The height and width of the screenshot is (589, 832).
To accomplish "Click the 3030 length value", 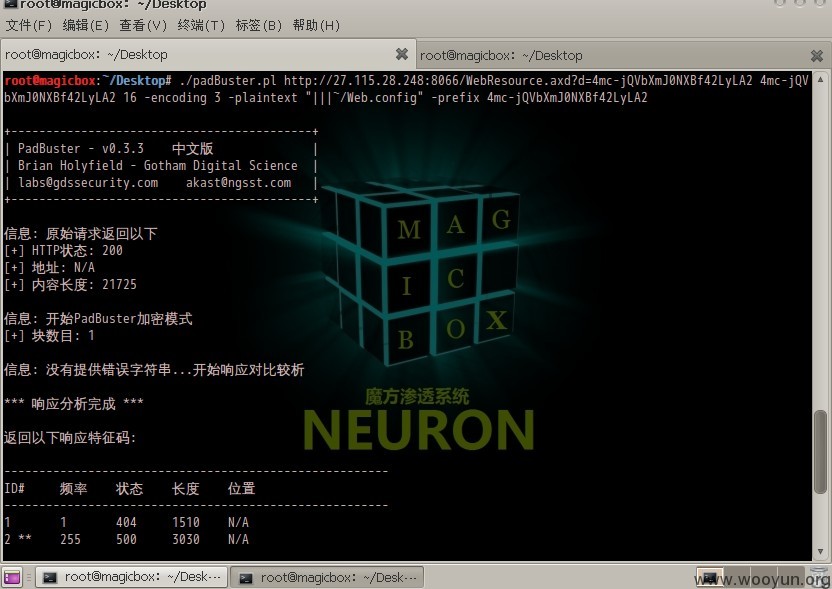I will click(x=186, y=540).
